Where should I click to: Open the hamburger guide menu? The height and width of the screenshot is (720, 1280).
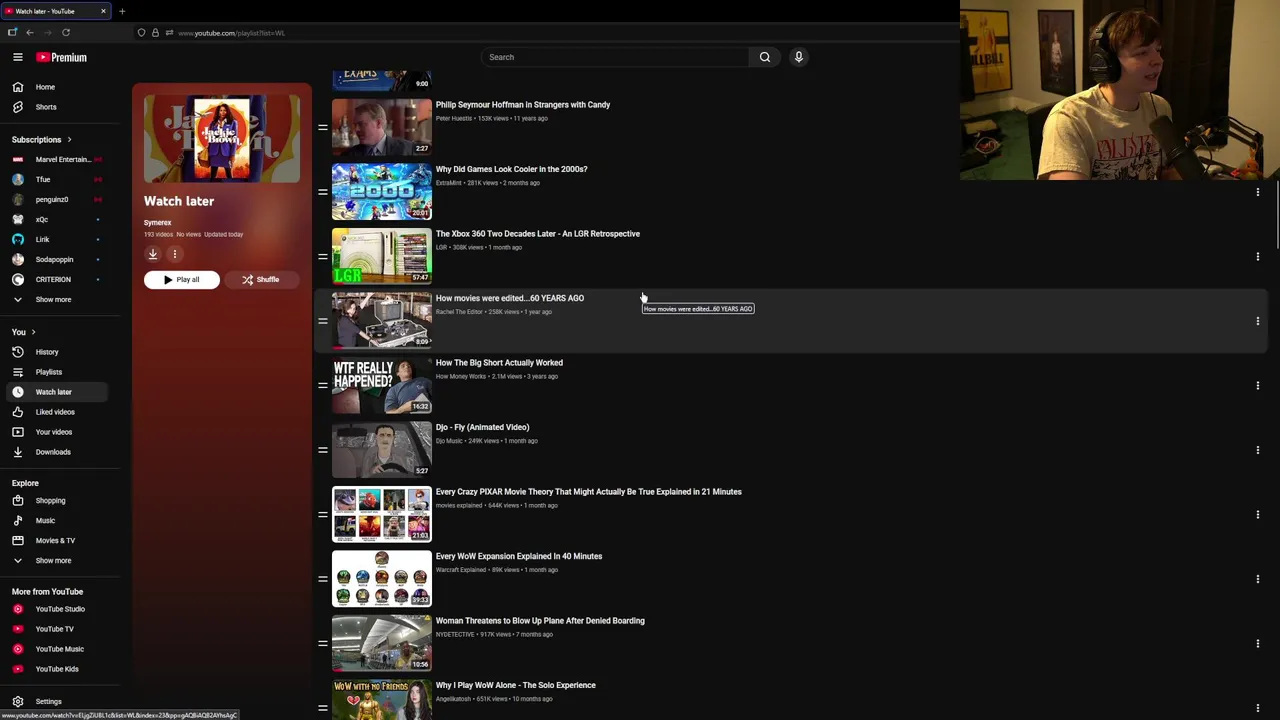click(17, 57)
